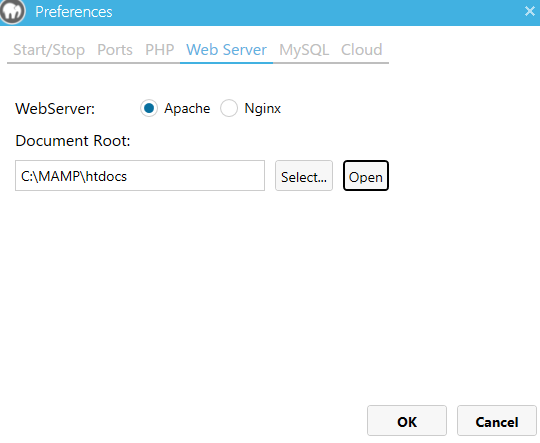Open the document root folder
The height and width of the screenshot is (443, 540).
[x=366, y=175]
